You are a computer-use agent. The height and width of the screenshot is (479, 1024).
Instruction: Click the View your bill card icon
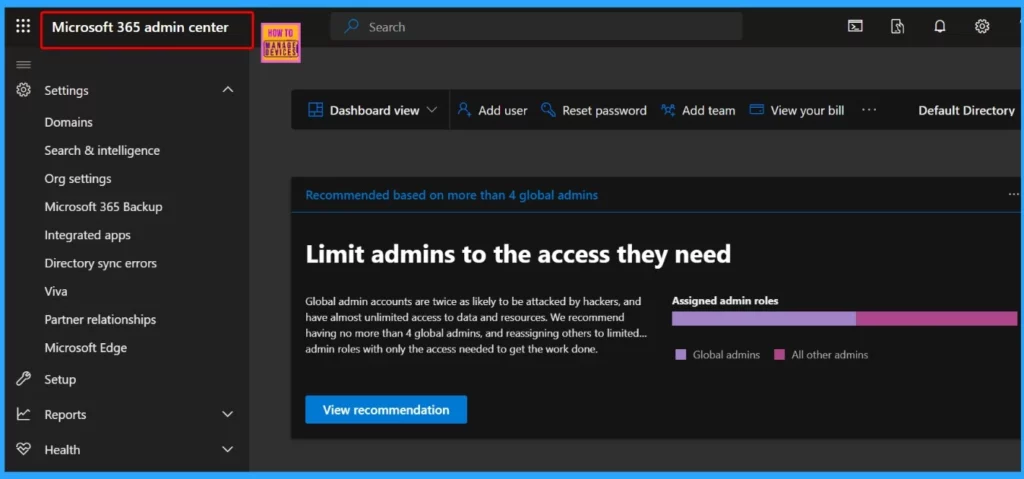pos(756,110)
